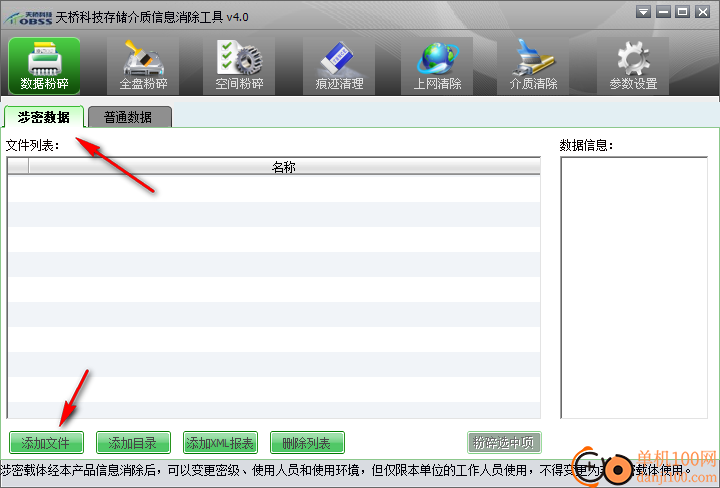Minimize the window
720x488 pixels.
pos(663,12)
